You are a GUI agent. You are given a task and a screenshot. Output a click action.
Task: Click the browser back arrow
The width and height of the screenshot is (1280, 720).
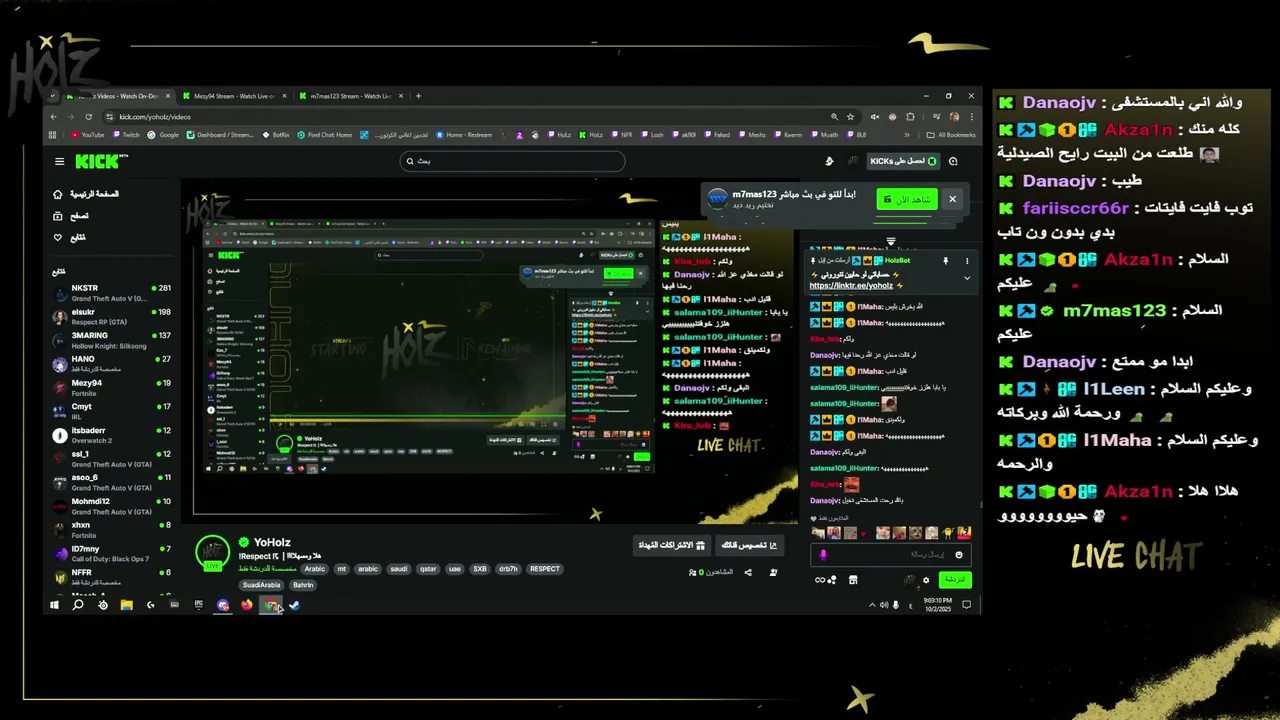[54, 117]
